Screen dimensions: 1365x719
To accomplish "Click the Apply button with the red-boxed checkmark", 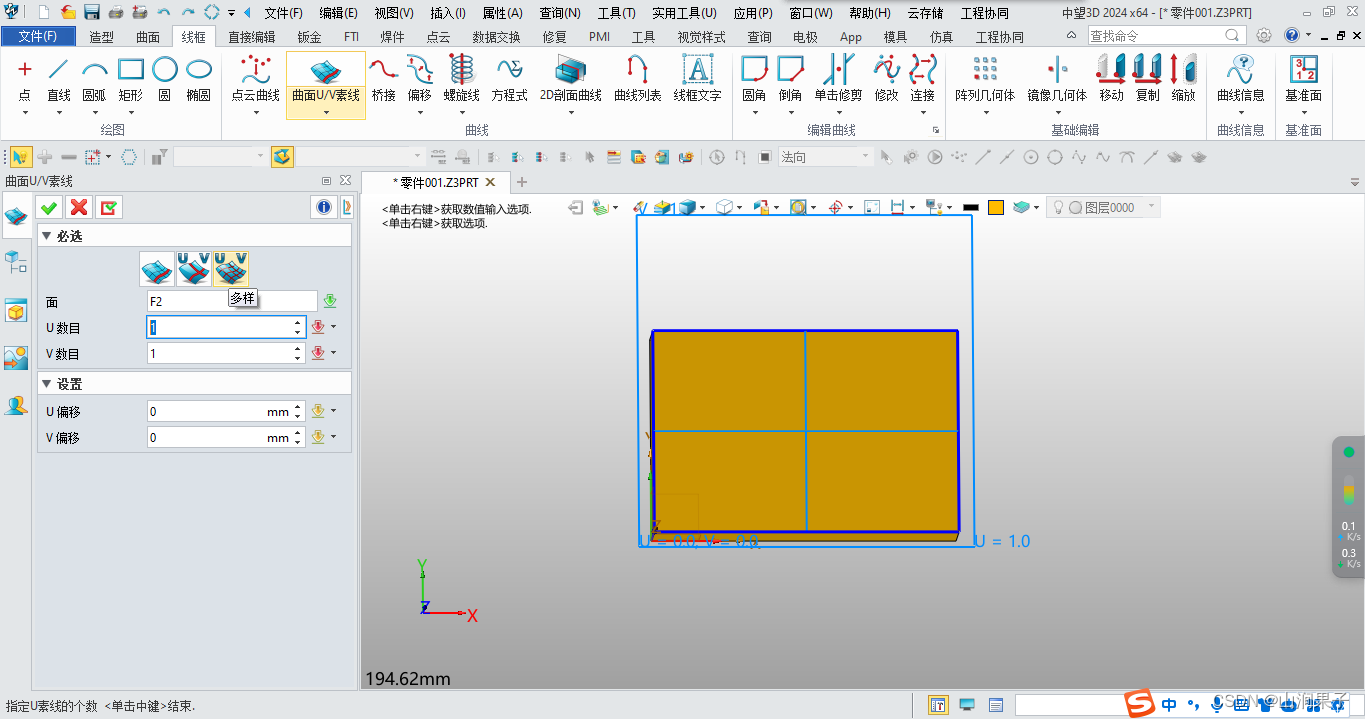I will (x=108, y=207).
